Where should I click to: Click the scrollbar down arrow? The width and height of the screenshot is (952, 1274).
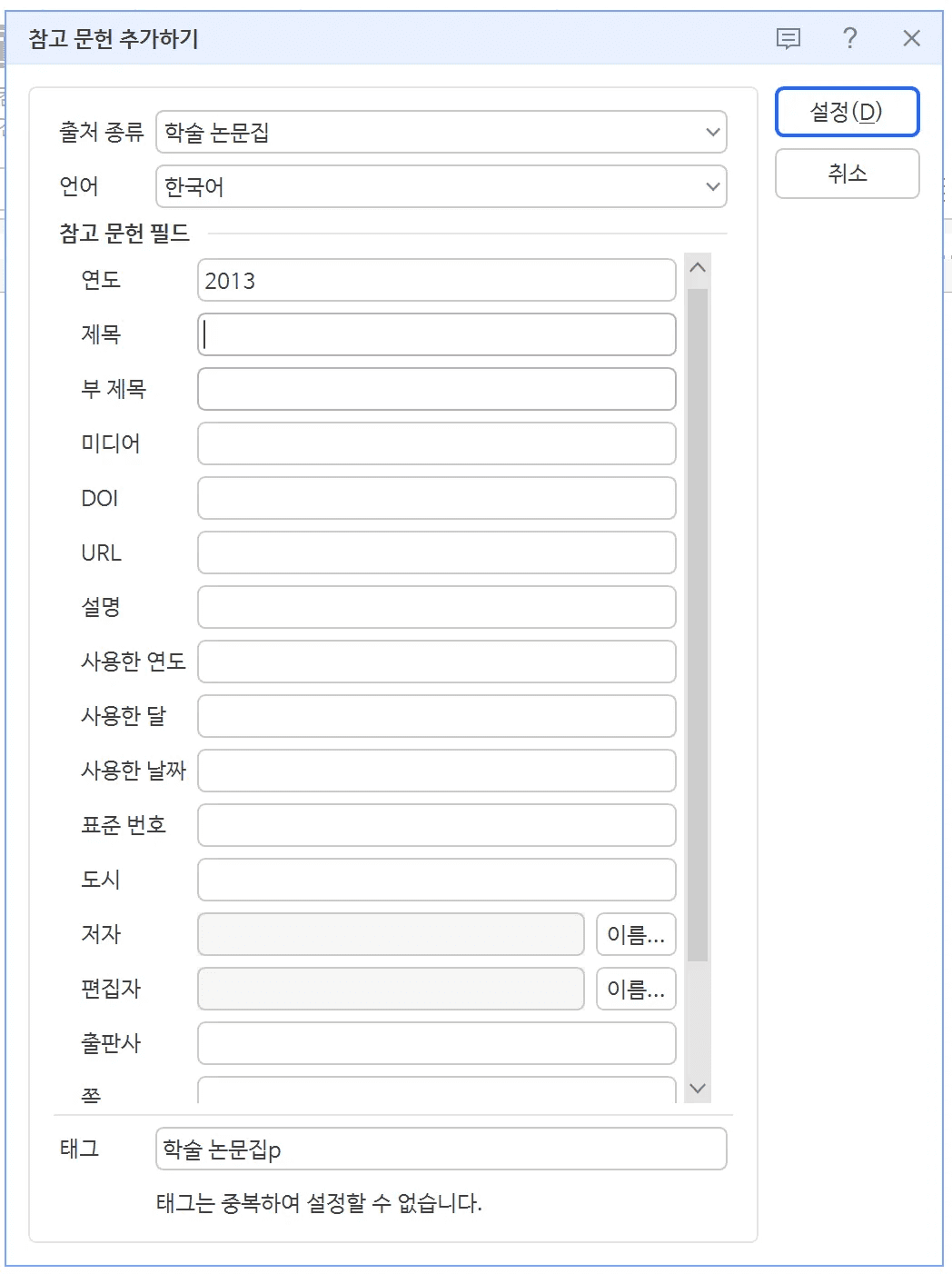point(697,1087)
